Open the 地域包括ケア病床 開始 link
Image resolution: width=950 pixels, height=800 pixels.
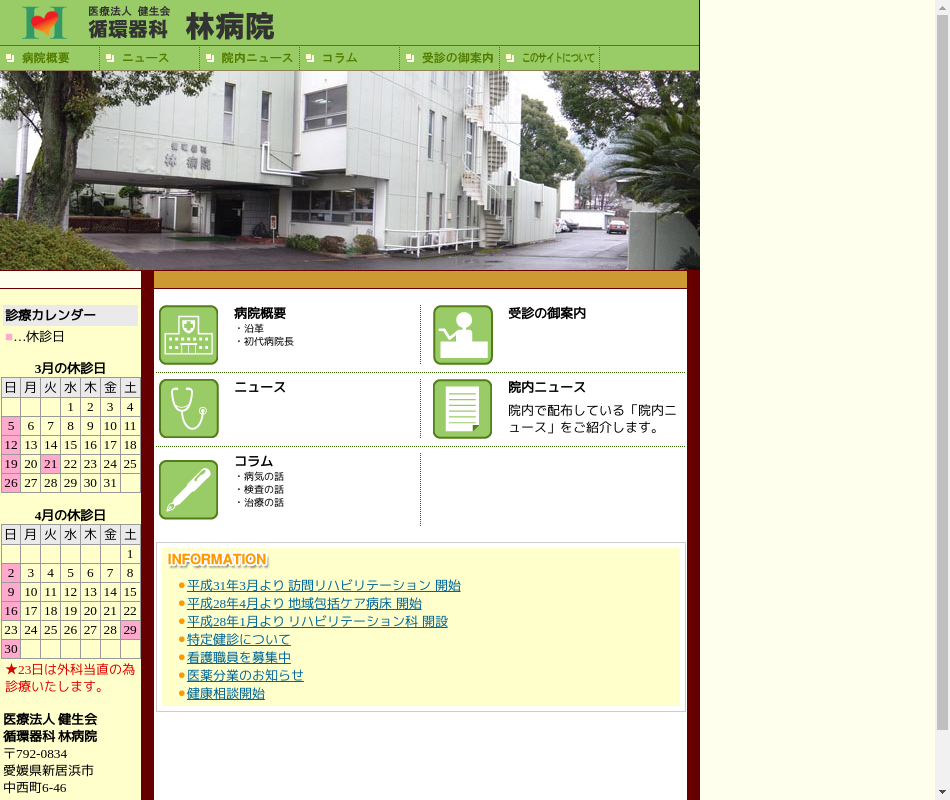point(304,604)
